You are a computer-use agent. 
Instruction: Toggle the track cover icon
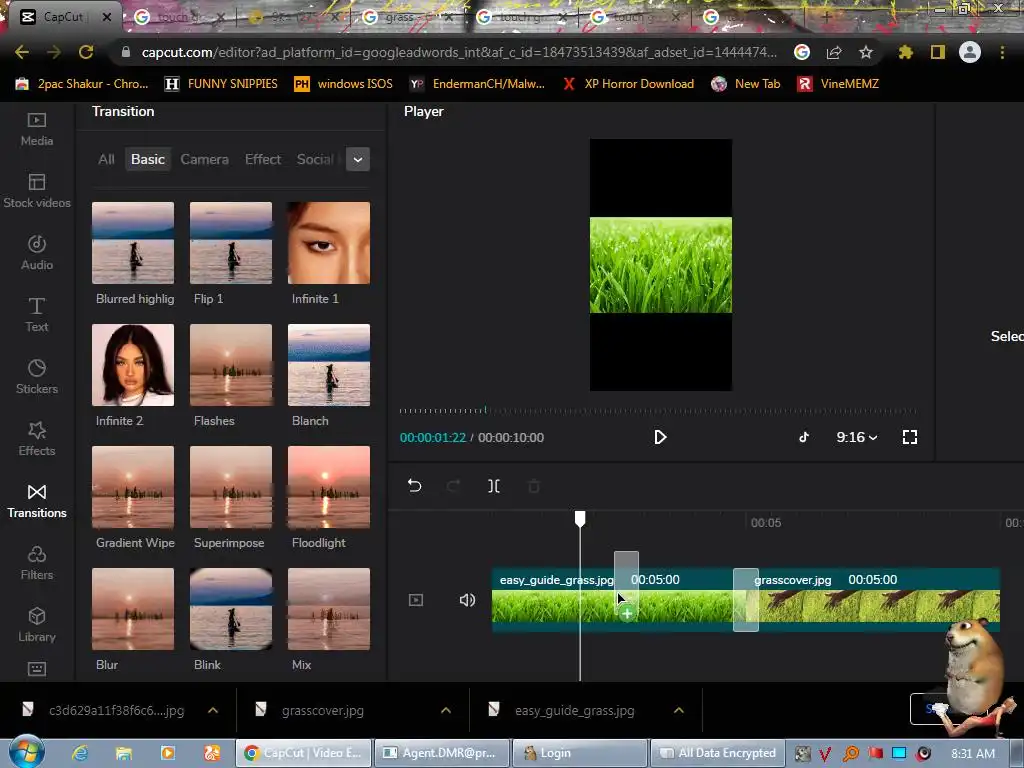(416, 600)
